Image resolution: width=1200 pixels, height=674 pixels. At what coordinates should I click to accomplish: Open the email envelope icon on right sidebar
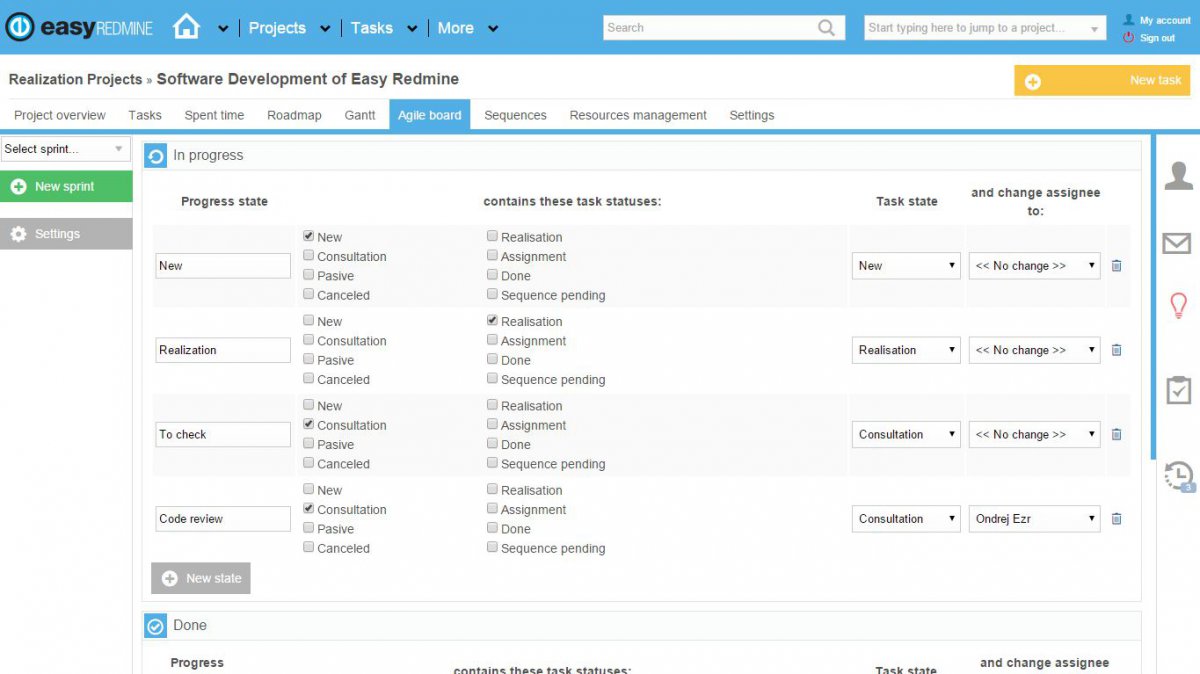pos(1177,243)
